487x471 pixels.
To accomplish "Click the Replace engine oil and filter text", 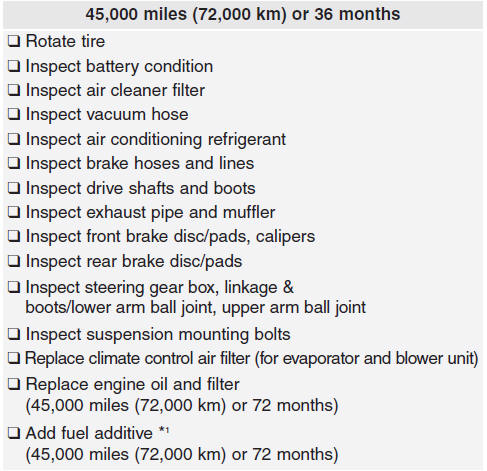I will (132, 384).
